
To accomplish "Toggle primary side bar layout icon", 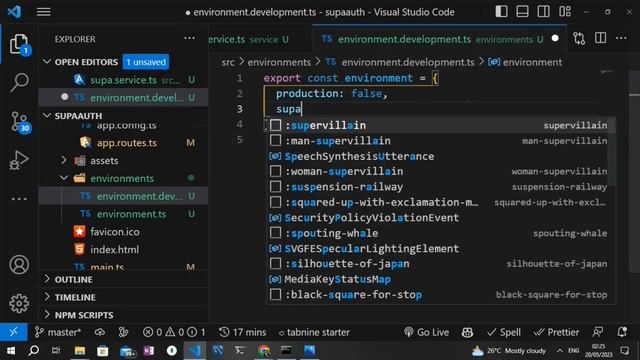I will (x=501, y=11).
